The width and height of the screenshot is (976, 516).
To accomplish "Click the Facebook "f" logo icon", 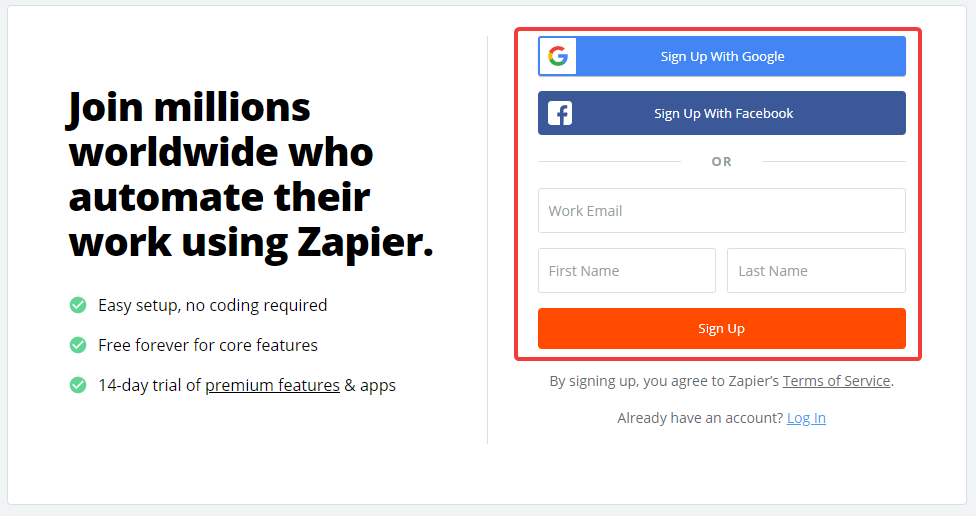I will pyautogui.click(x=560, y=113).
